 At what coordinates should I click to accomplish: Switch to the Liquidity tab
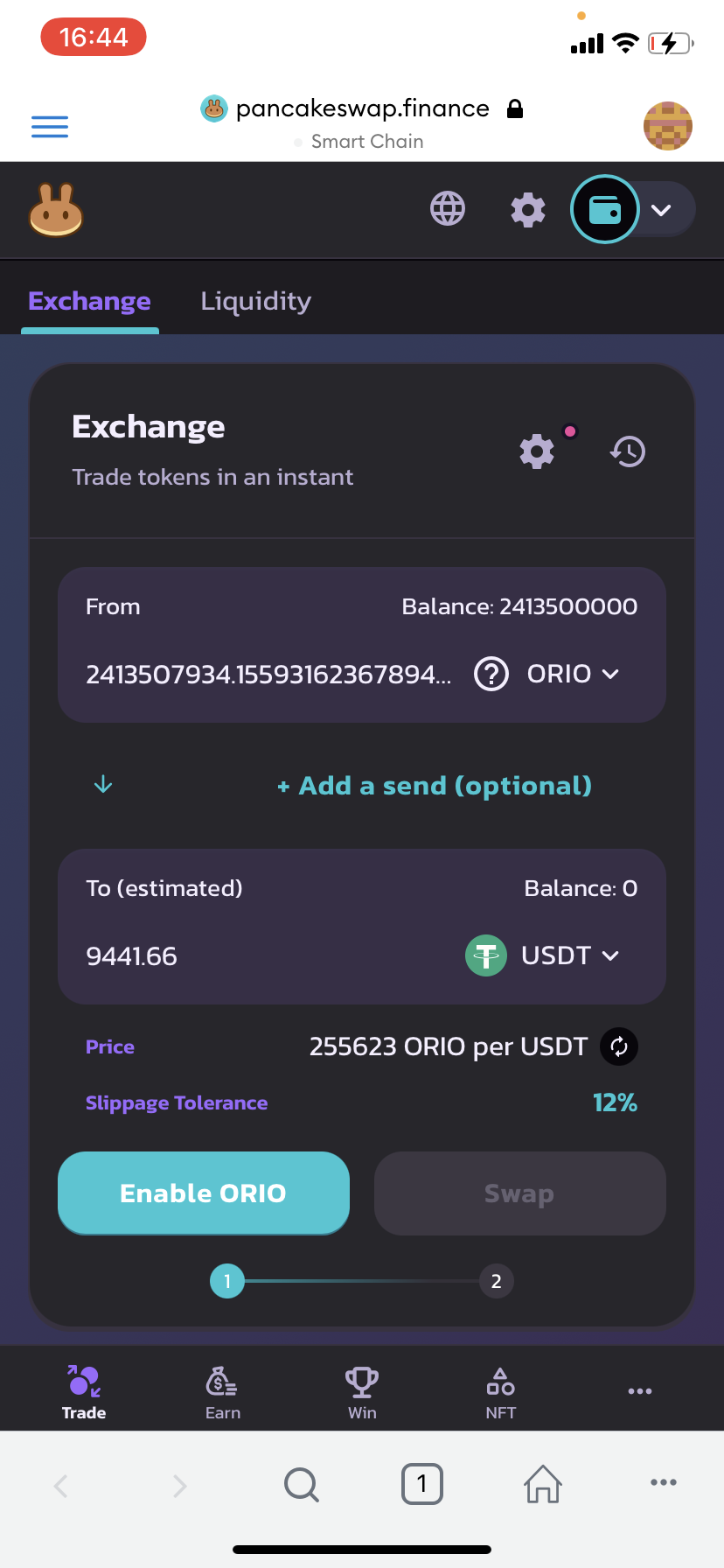[256, 301]
